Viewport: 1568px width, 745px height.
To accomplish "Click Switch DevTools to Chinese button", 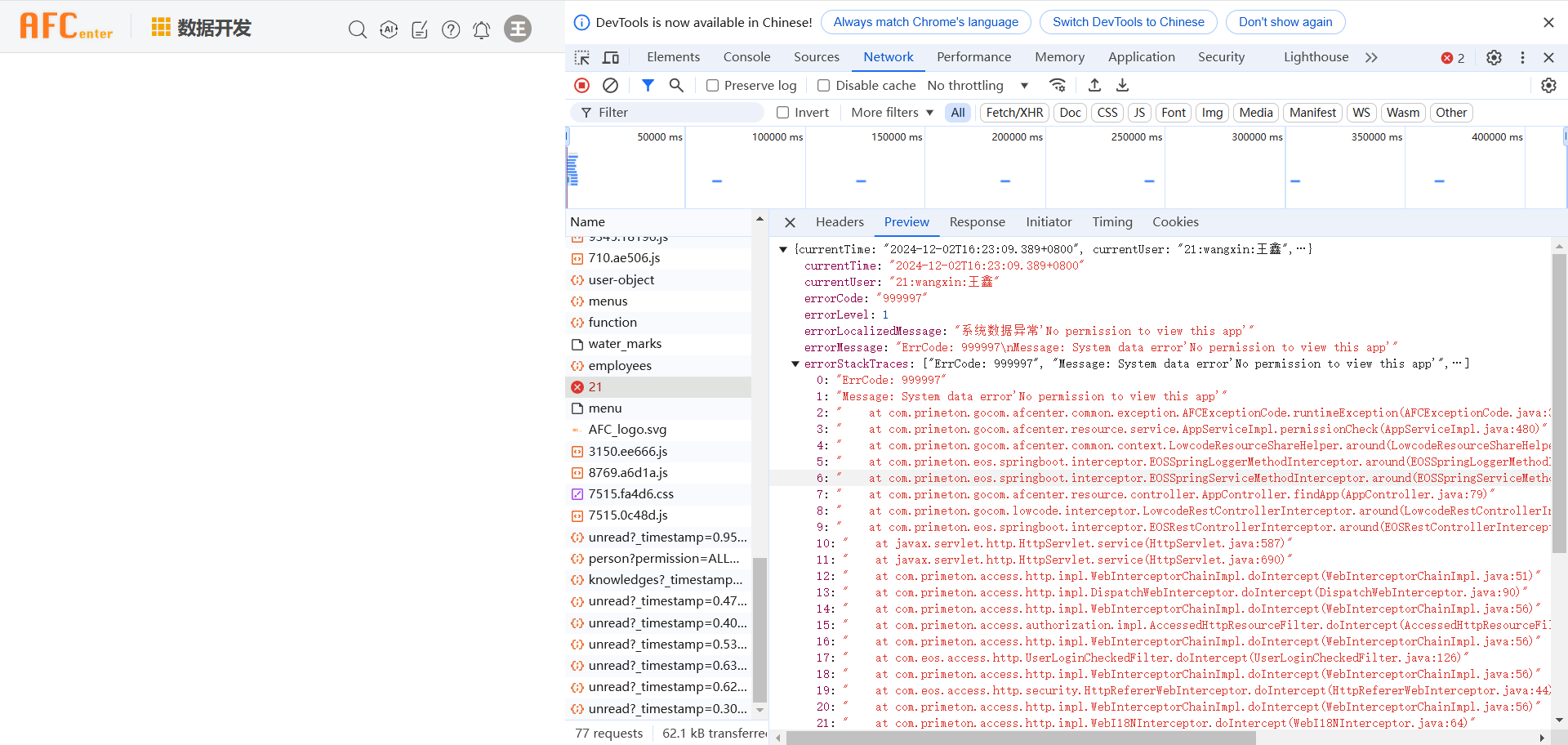I will [1128, 22].
